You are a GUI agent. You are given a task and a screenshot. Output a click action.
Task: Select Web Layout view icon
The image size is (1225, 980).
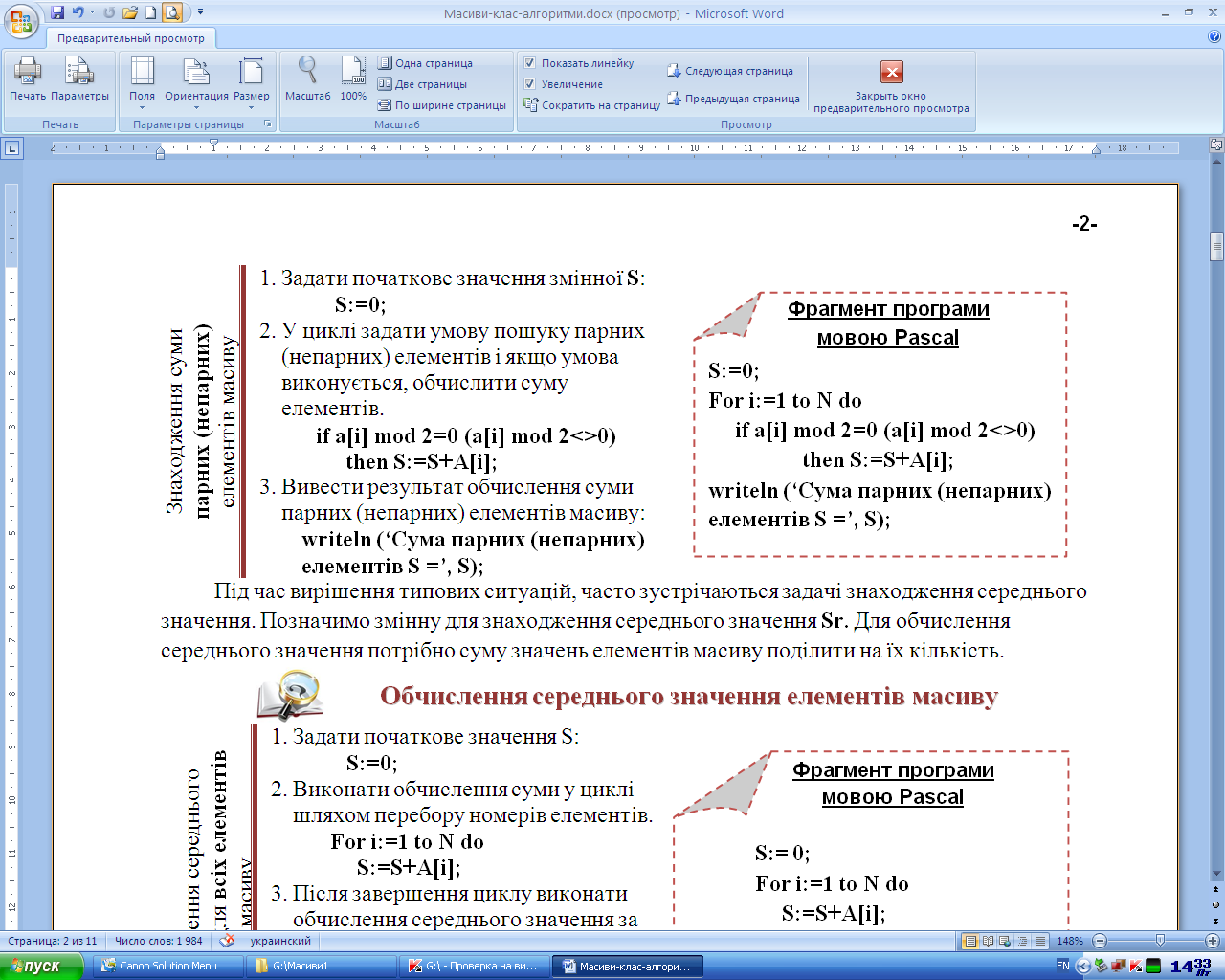point(1006,941)
